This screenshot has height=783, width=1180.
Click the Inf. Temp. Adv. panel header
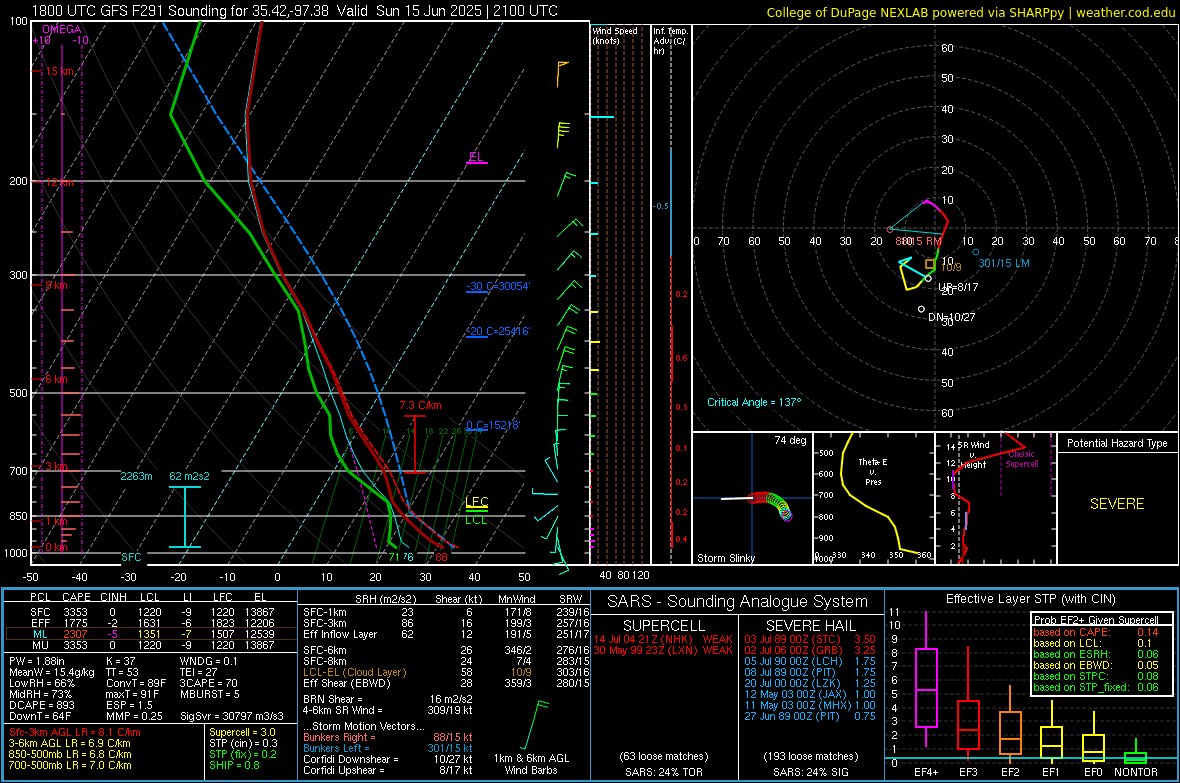670,41
